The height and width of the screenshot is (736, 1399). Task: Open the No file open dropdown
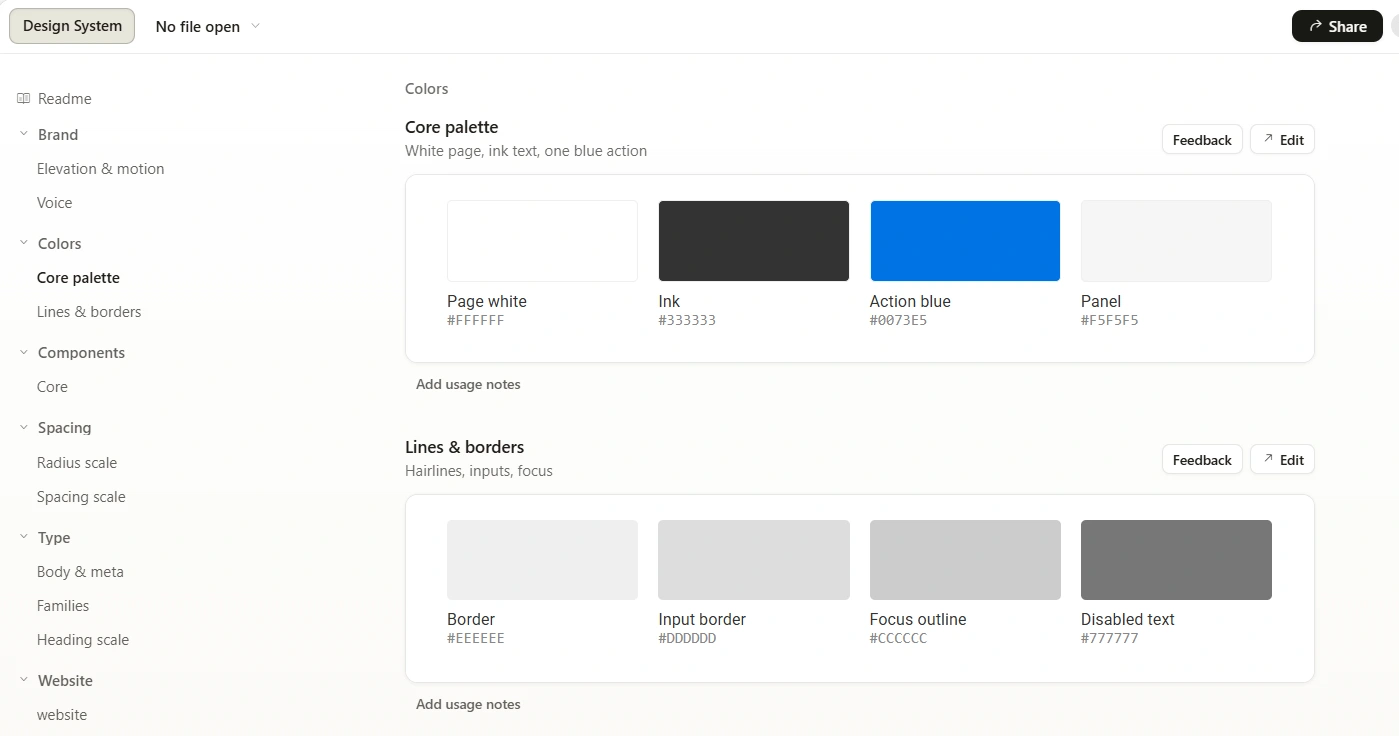(x=208, y=26)
